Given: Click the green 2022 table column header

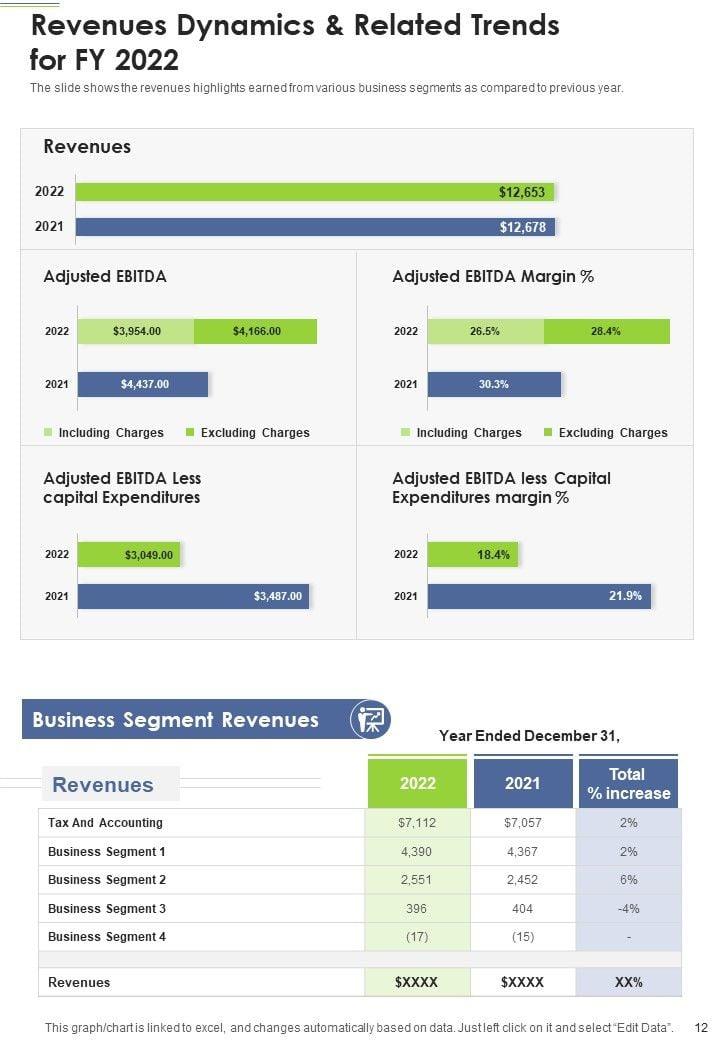Looking at the screenshot, I should tap(417, 783).
